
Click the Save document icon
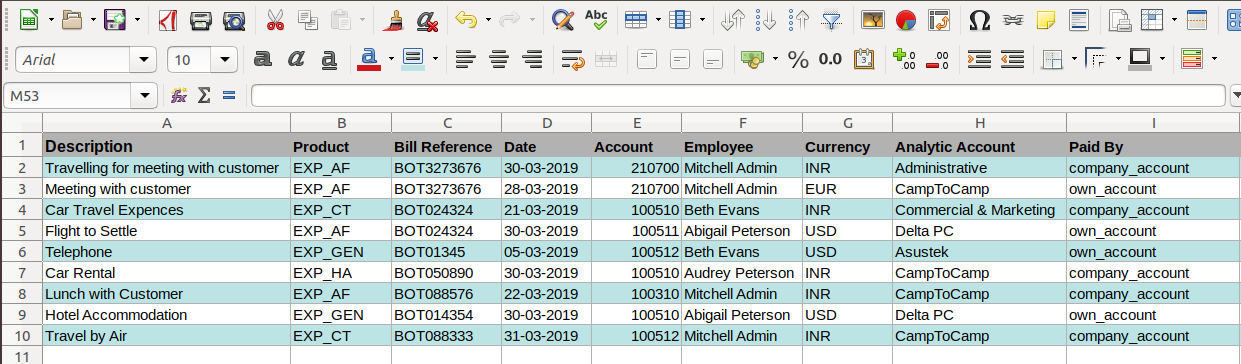click(114, 19)
